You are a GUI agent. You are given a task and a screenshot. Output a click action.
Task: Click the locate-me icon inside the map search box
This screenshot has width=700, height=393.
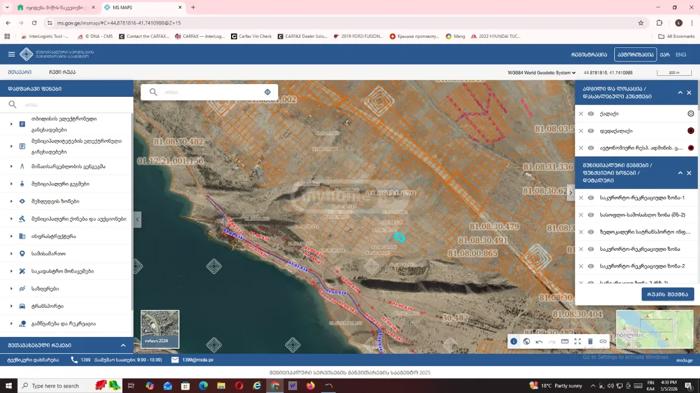[267, 92]
